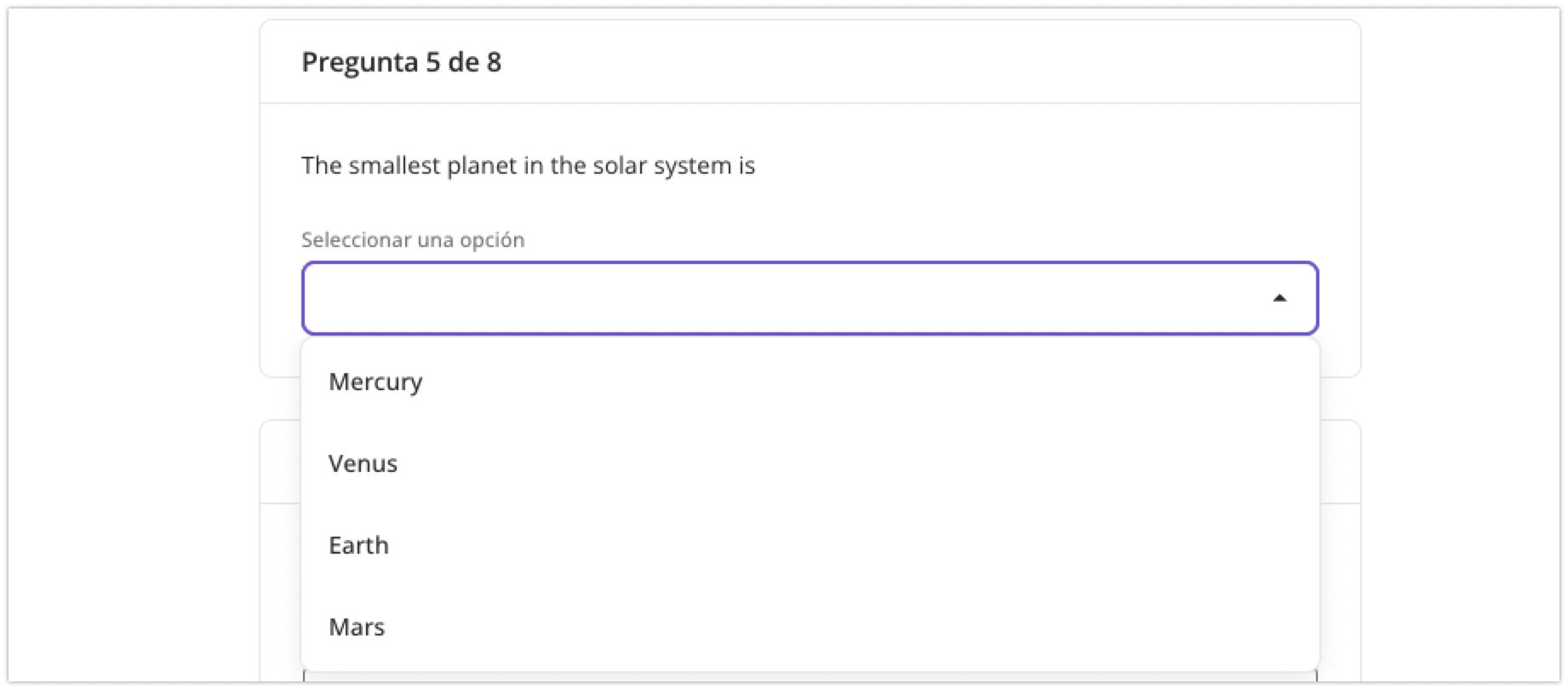
Task: Click inside the empty select field
Action: (x=766, y=298)
